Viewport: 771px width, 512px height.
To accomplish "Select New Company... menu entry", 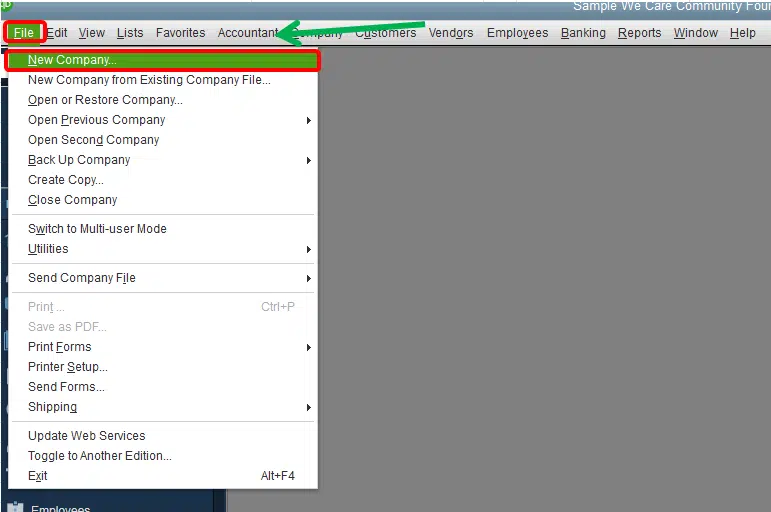I will [163, 60].
